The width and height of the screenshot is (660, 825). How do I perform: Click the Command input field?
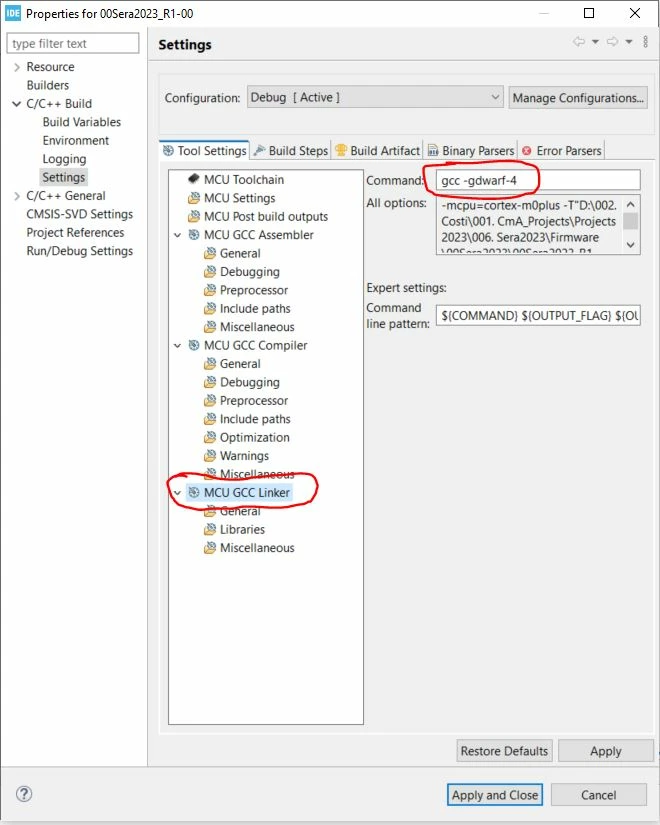click(x=538, y=180)
